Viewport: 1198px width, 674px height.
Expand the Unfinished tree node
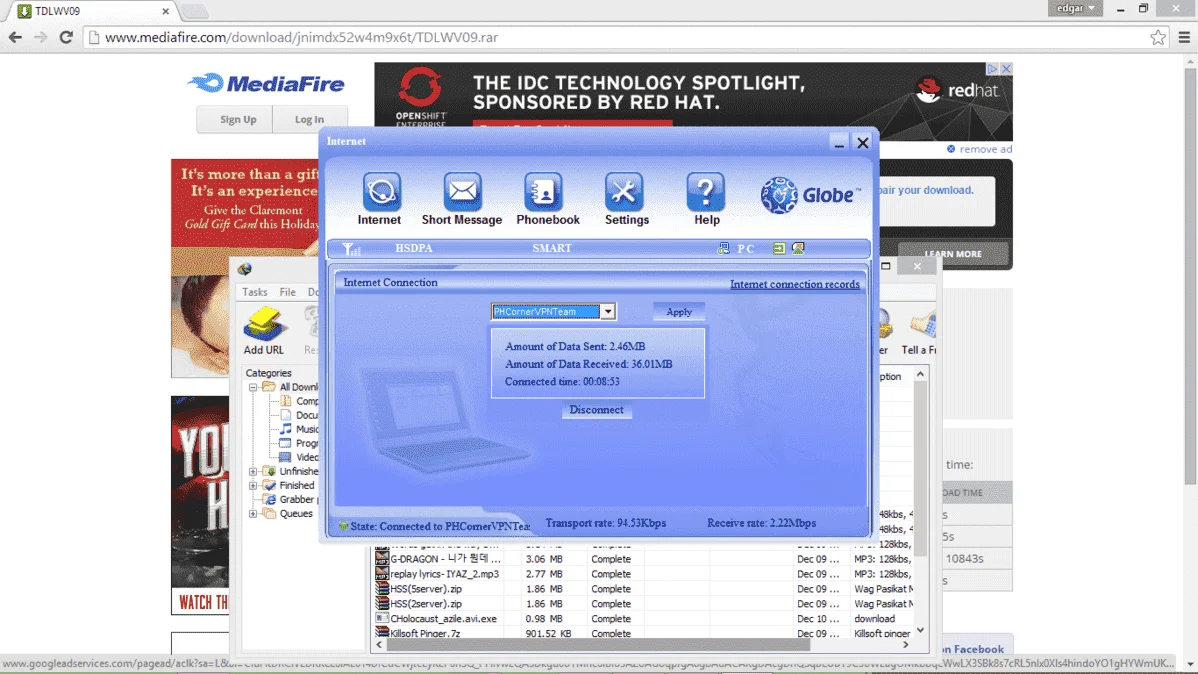coord(253,471)
